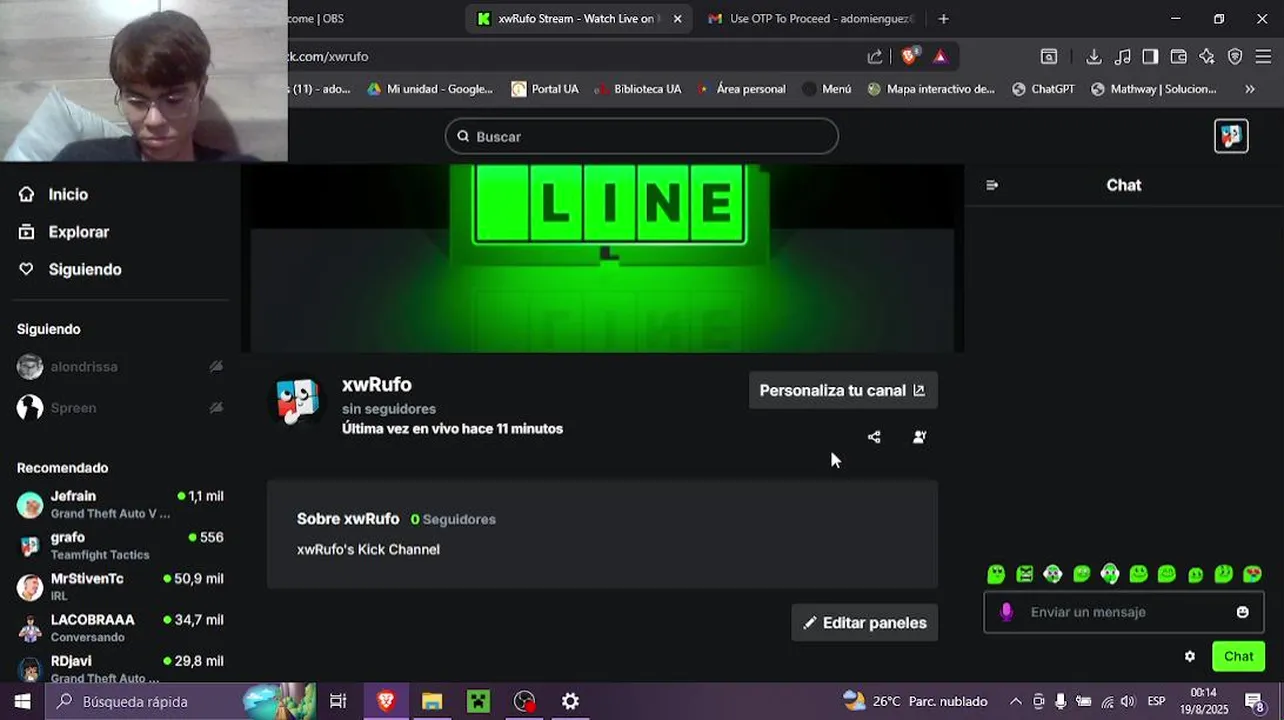
Task: Click the green Chat send button
Action: pos(1239,657)
